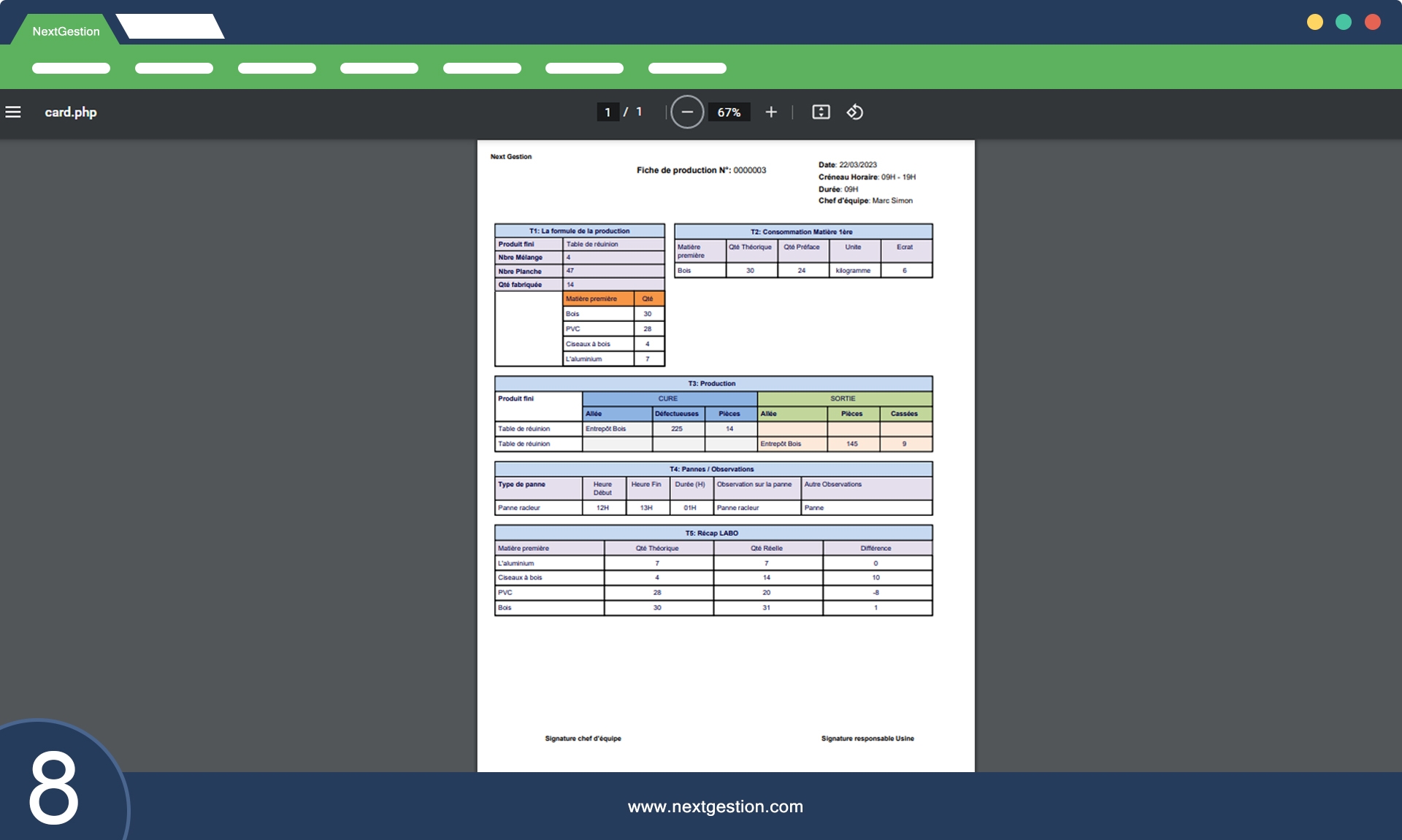Click the 67% zoom level field
The width and height of the screenshot is (1402, 840).
(729, 112)
